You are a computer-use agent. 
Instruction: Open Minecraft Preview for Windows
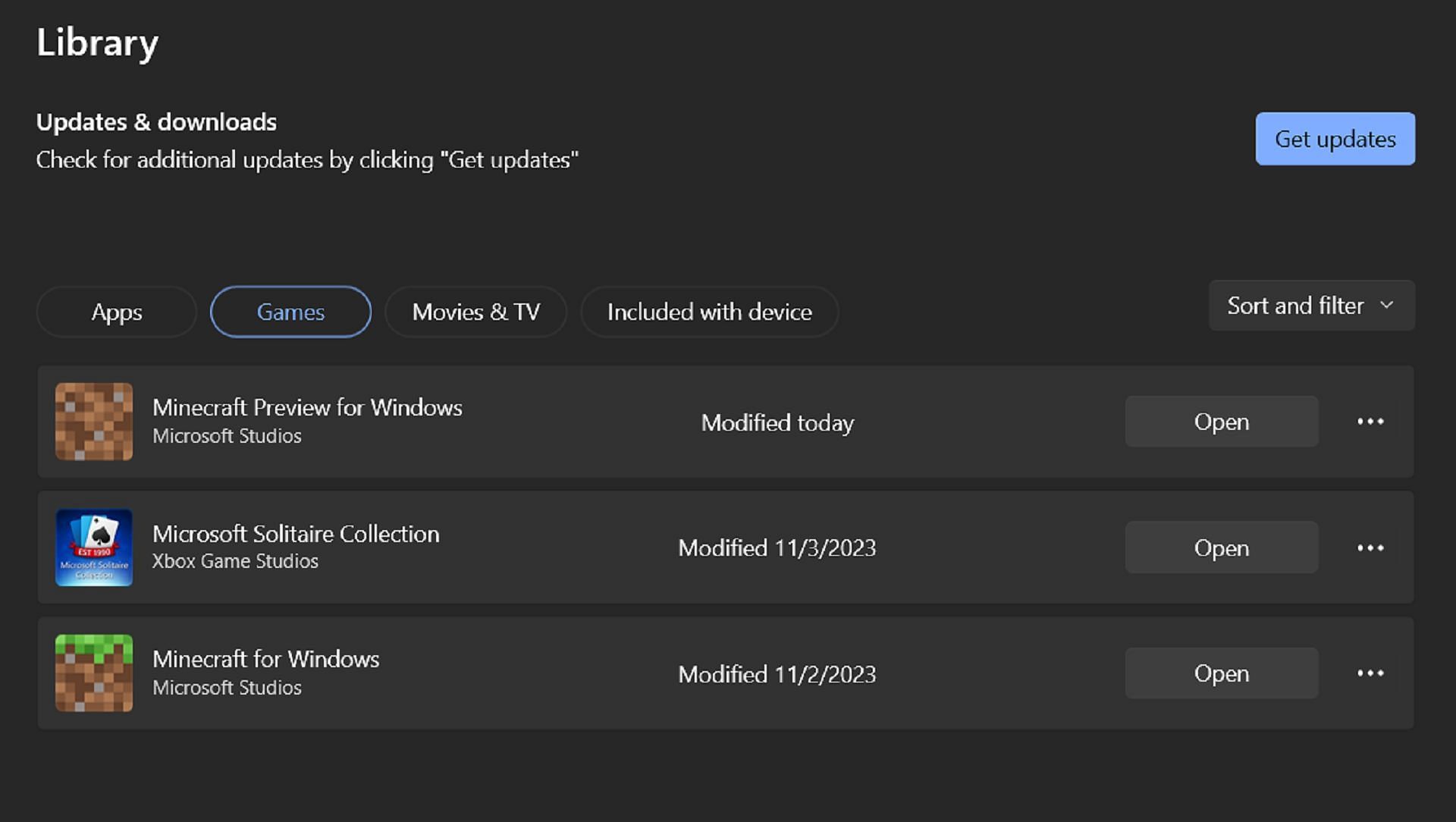pyautogui.click(x=1220, y=420)
